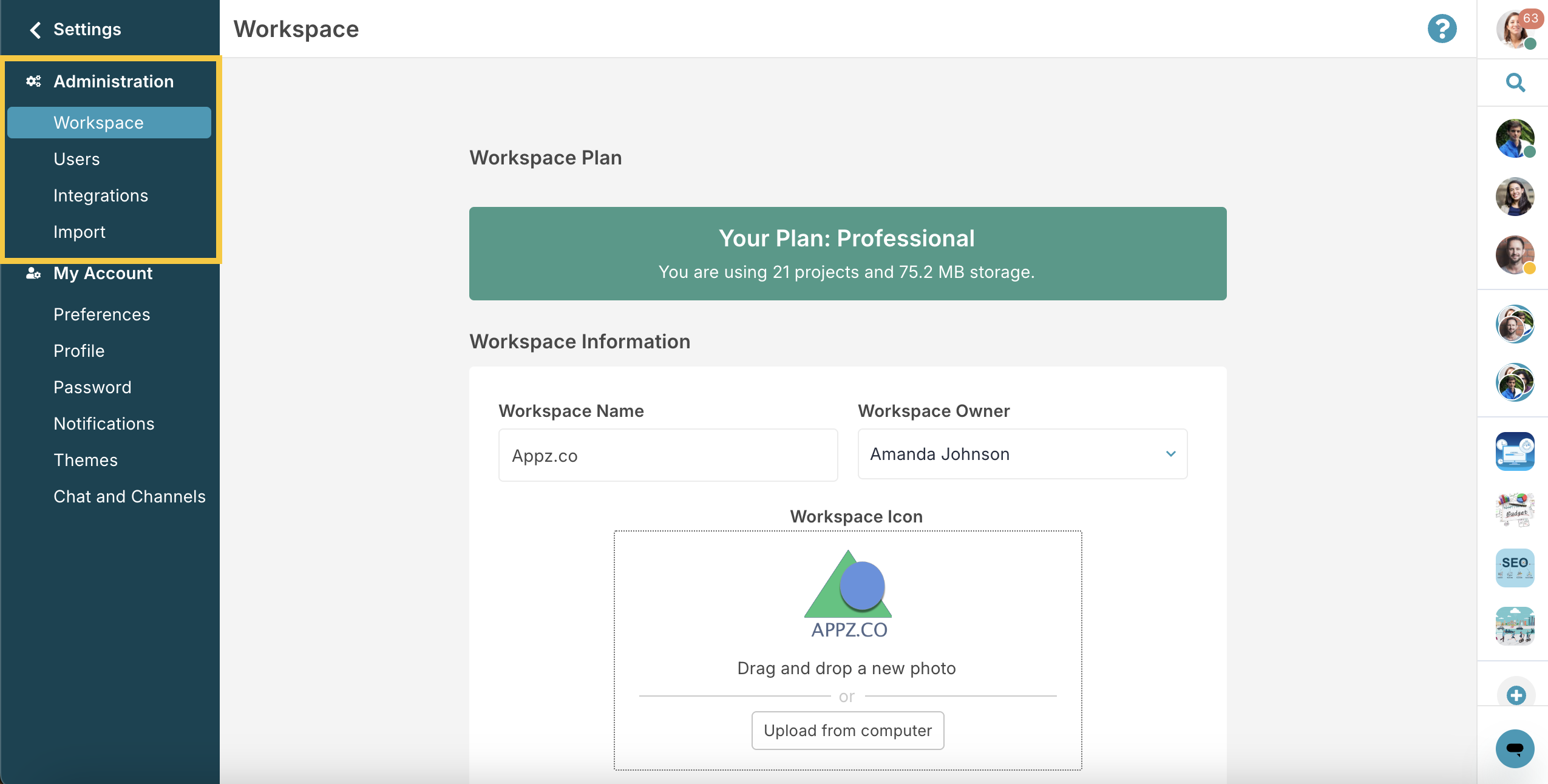Open chat with the dark-haired woman avatar
Screen dimensions: 1548x784
(x=1515, y=197)
